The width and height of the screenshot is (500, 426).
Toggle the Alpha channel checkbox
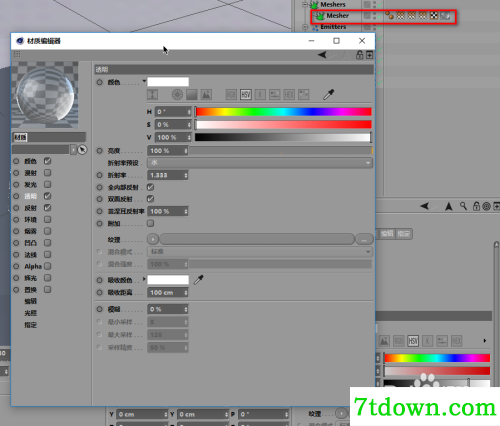click(x=48, y=266)
